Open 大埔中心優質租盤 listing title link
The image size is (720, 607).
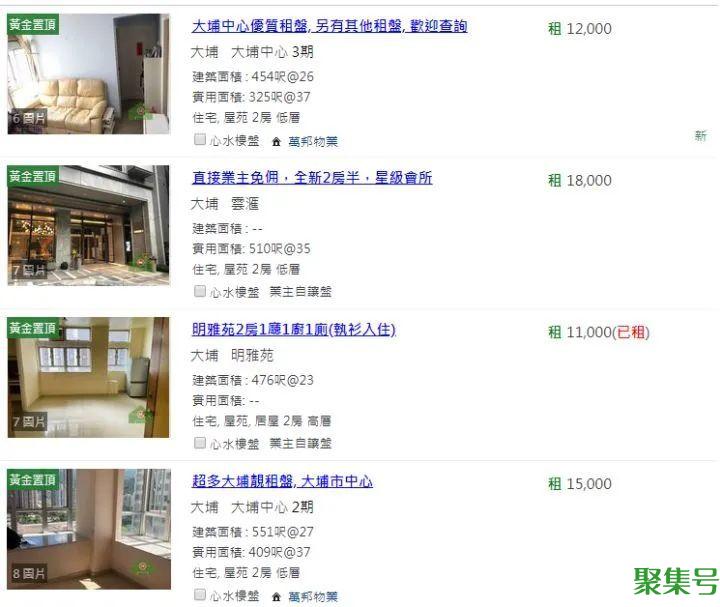pyautogui.click(x=329, y=26)
